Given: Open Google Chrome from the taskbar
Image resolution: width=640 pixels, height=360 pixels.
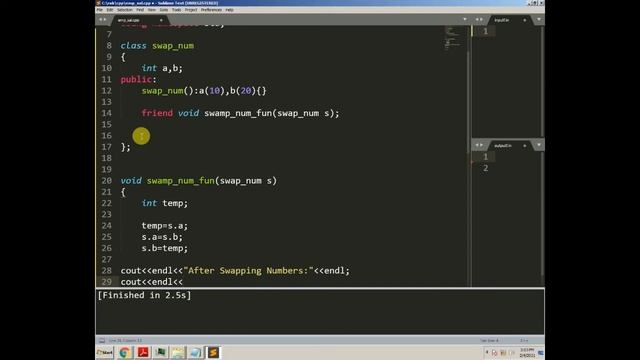Looking at the screenshot, I should pos(125,352).
